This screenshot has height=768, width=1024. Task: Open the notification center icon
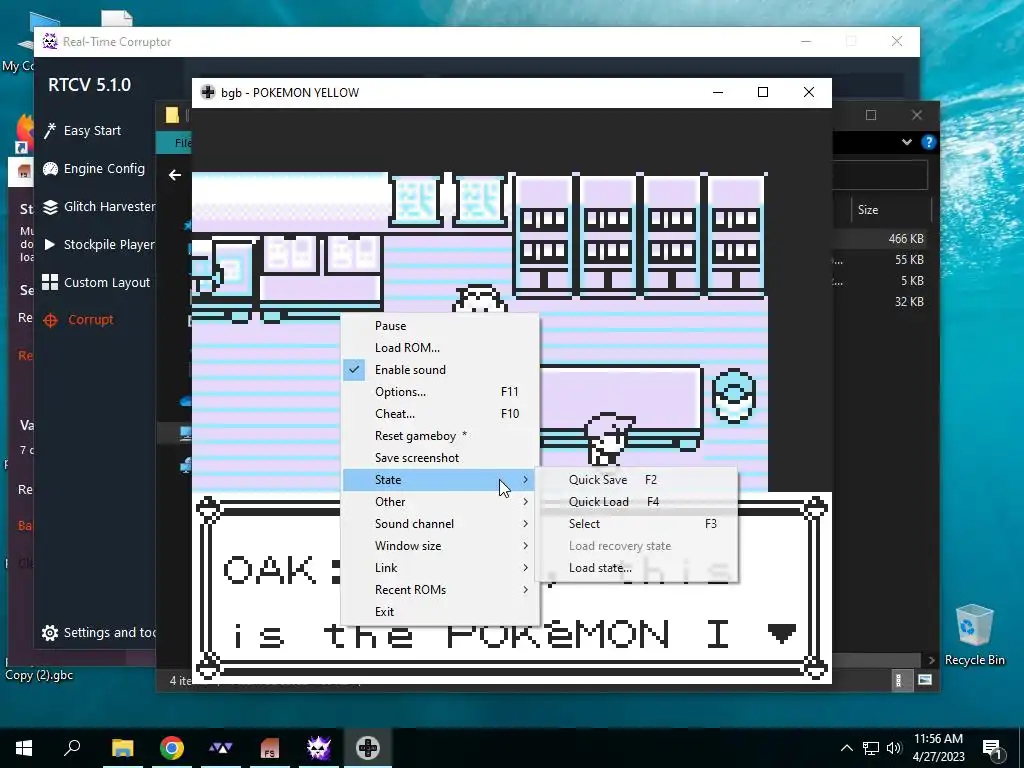(992, 749)
